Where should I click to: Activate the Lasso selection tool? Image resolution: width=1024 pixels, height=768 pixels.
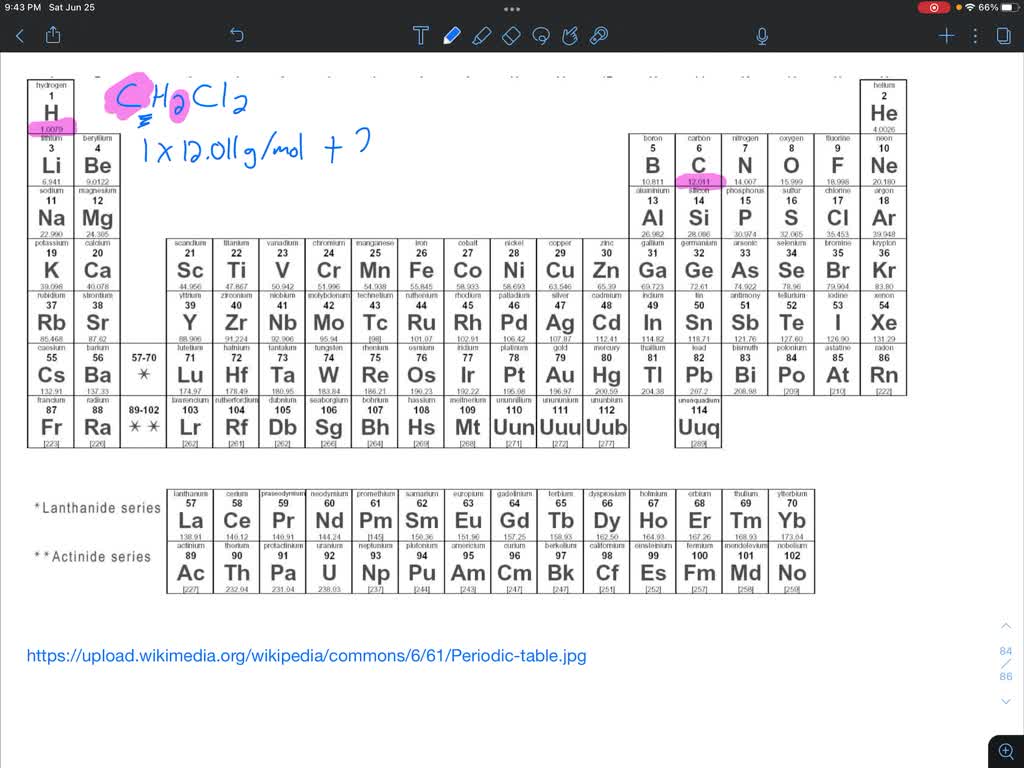(x=541, y=36)
